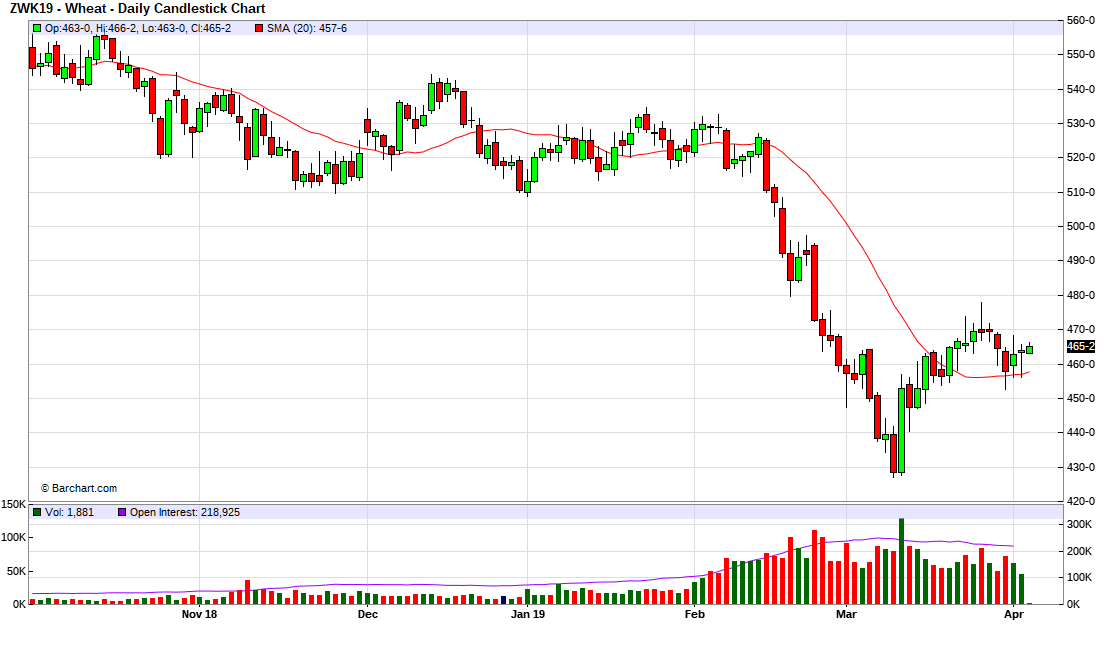Select the Nov 18 date axis label
Viewport: 1105px width, 645px height.
coord(200,614)
